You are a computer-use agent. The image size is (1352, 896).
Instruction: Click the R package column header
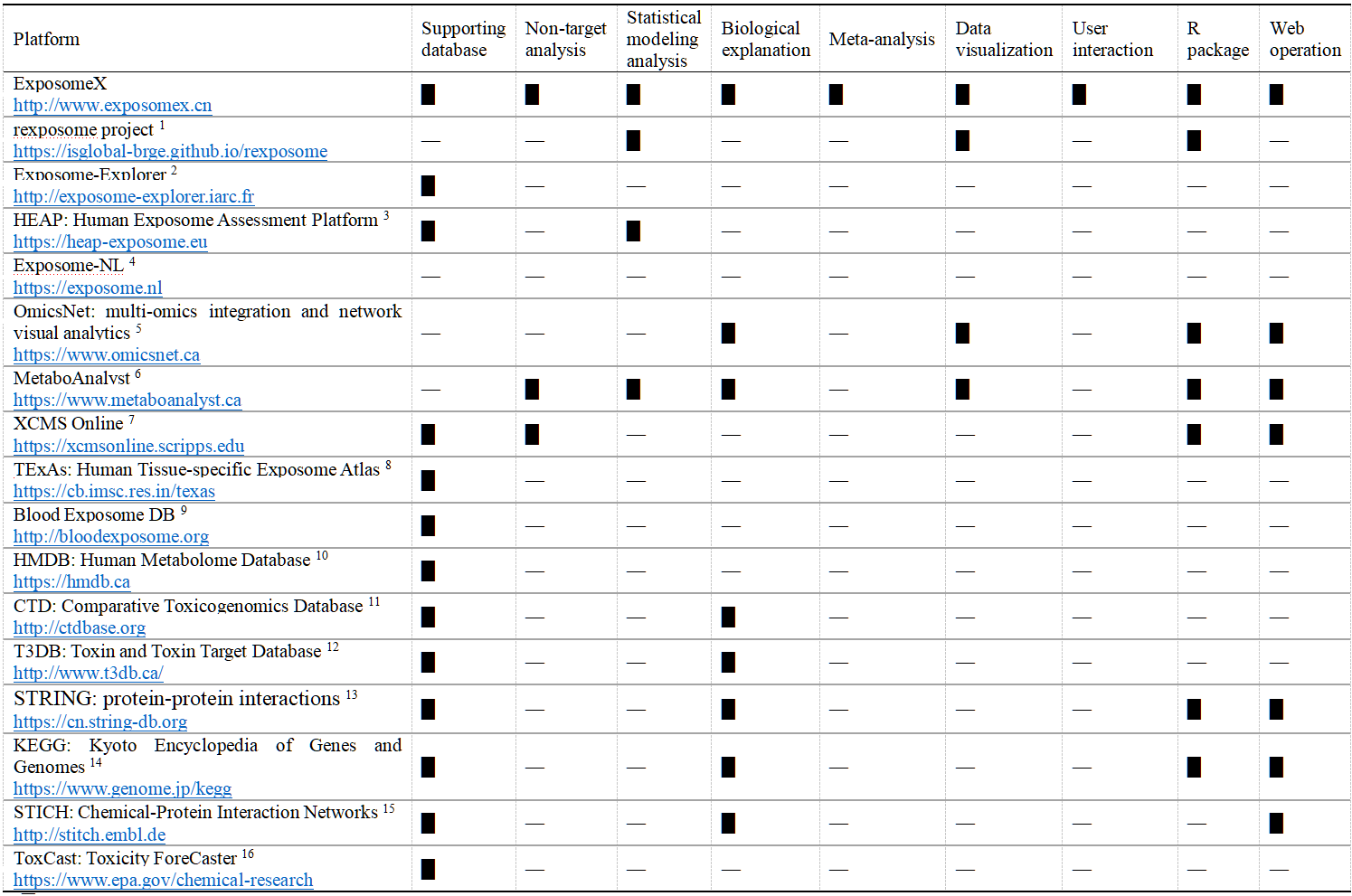(1217, 39)
